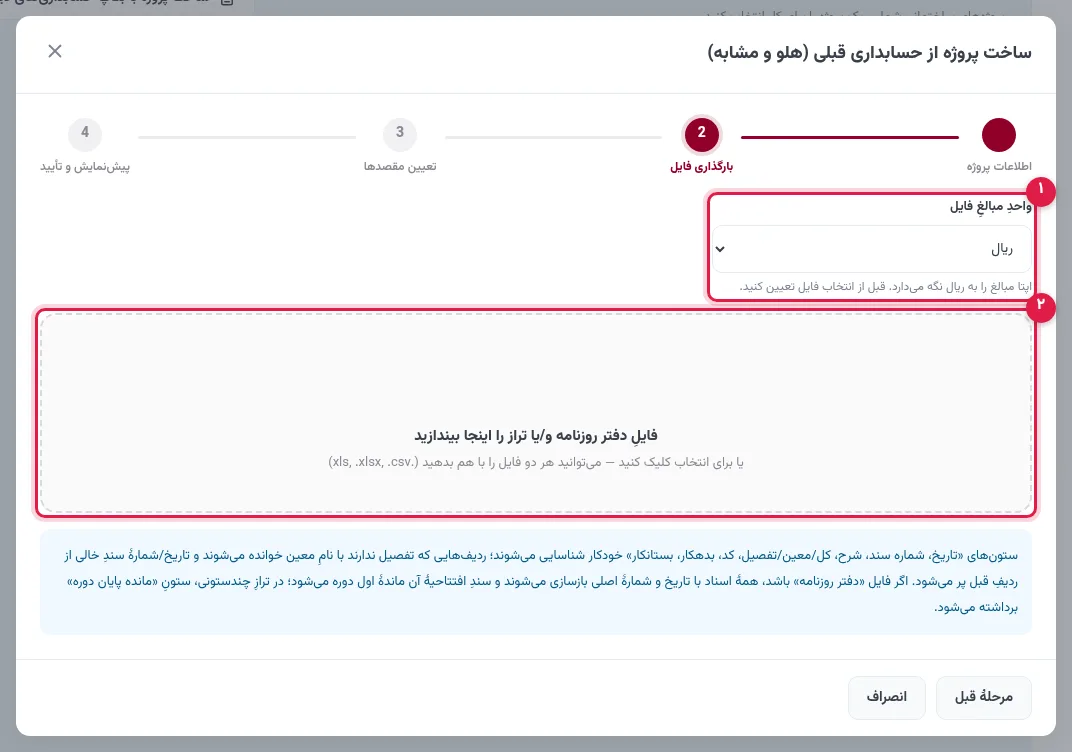Select step 2 بارگذاری فایل circle

pos(701,134)
